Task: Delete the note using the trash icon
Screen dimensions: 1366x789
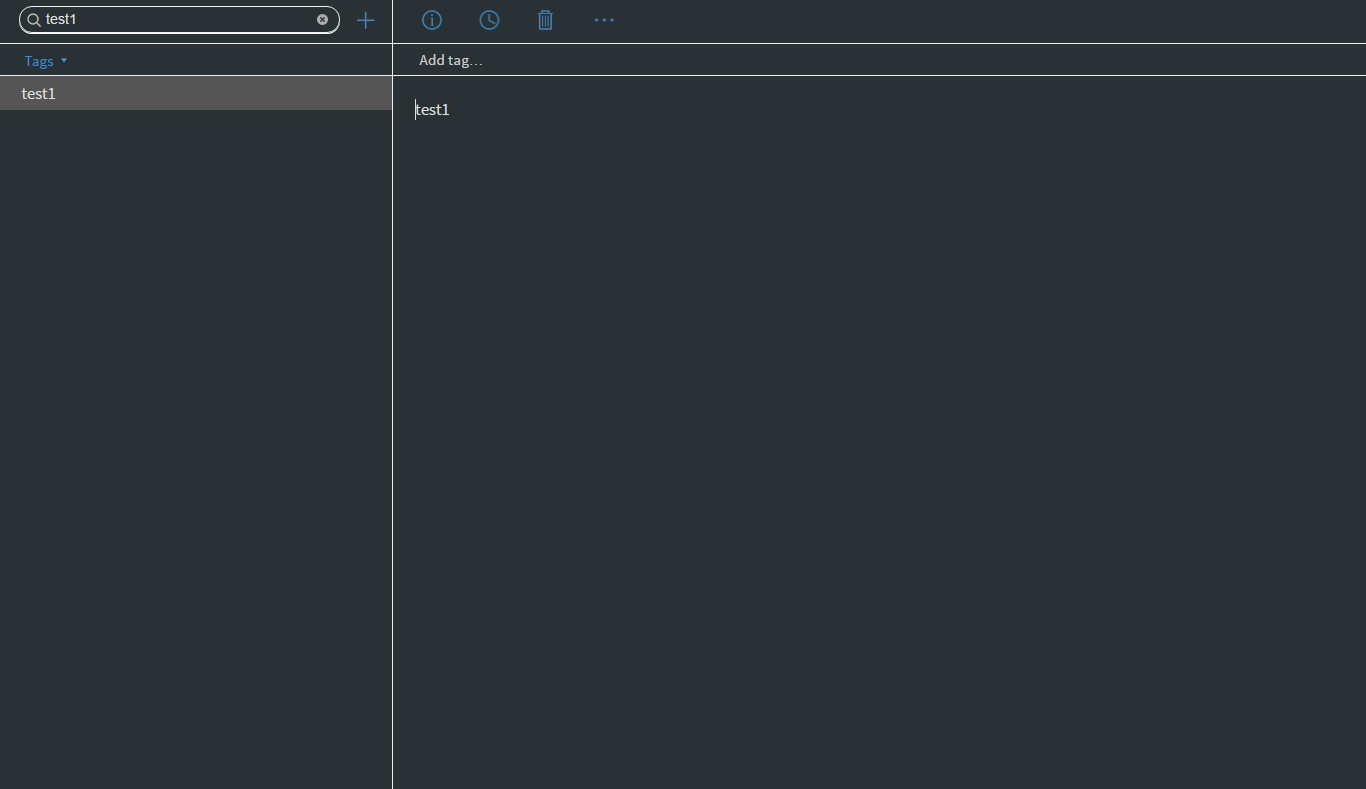Action: [545, 20]
